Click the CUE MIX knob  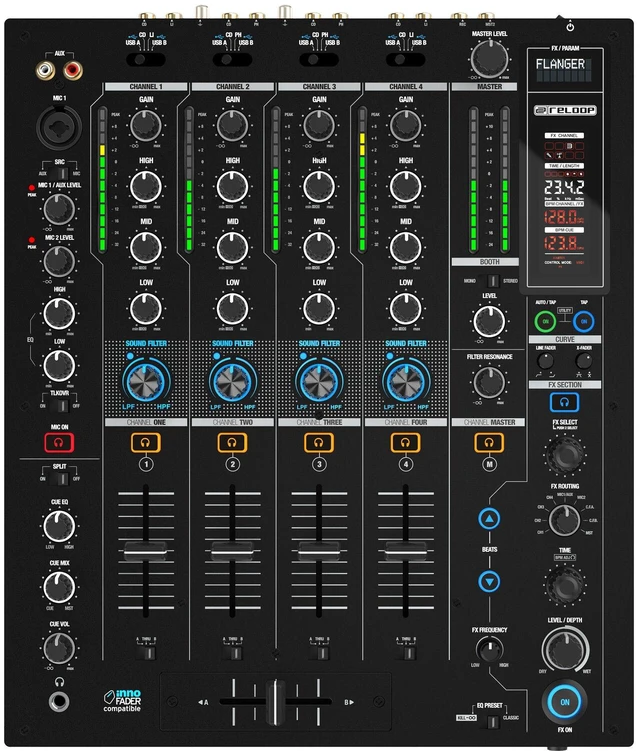point(59,587)
